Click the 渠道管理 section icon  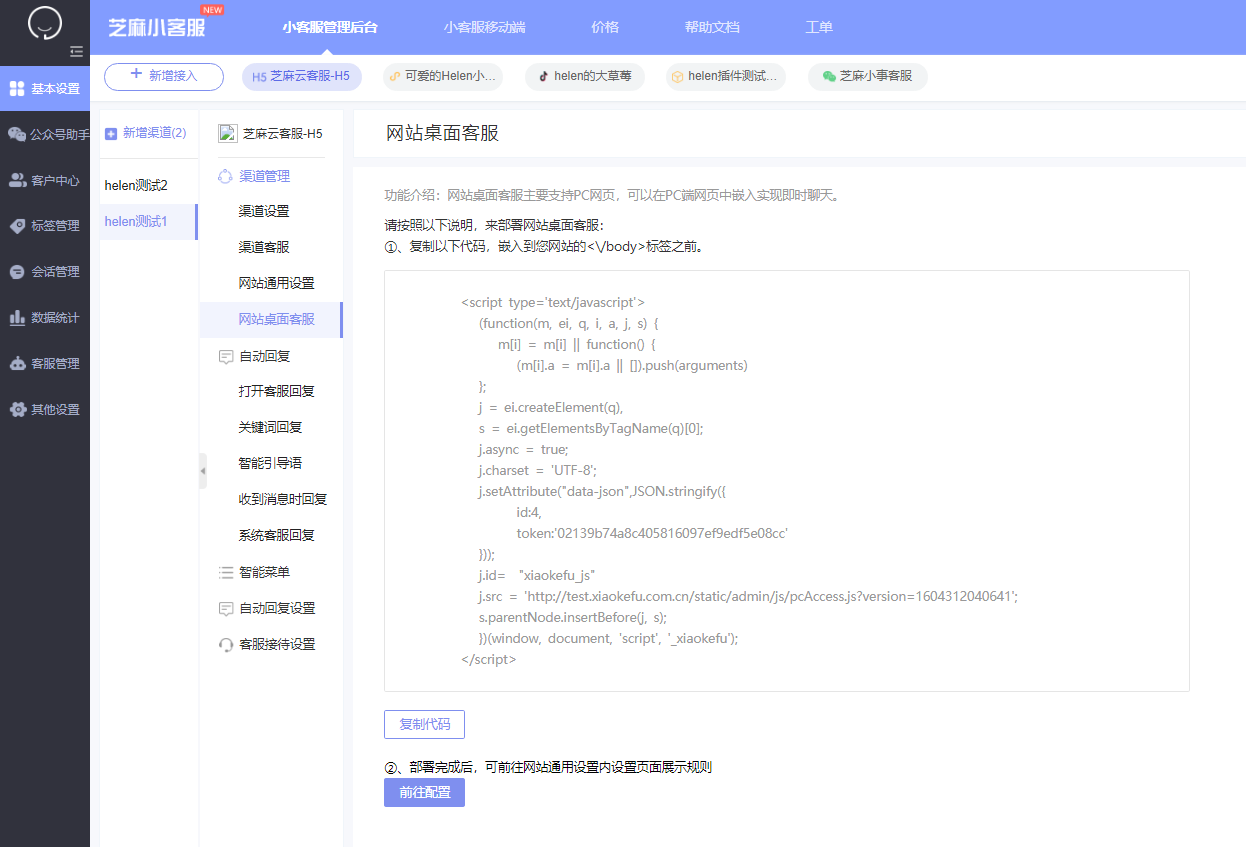click(x=225, y=176)
